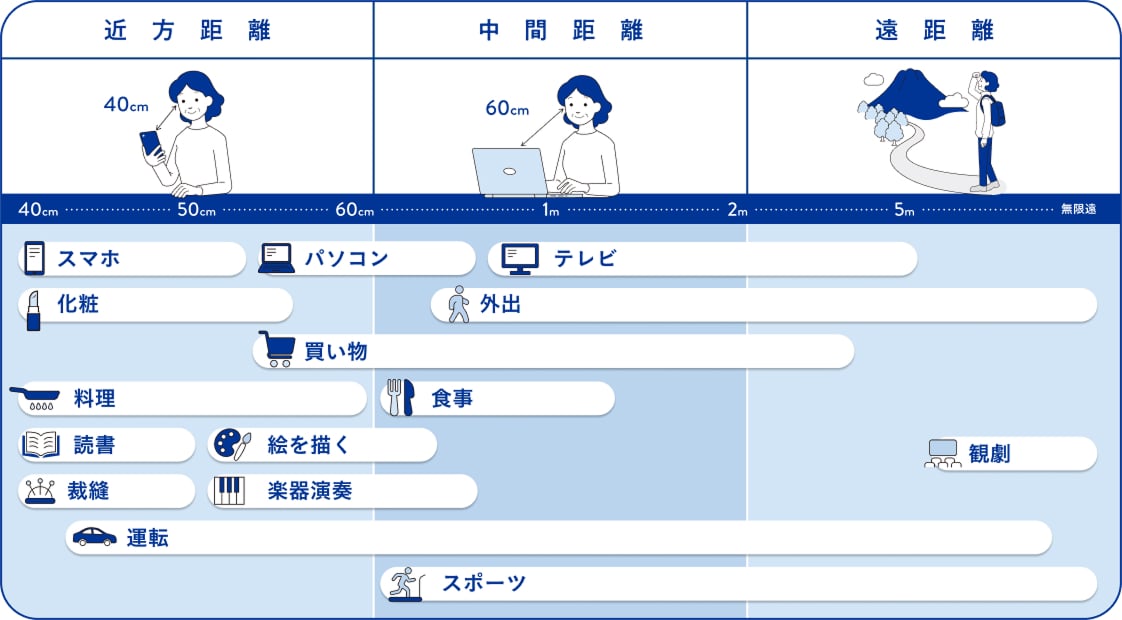Click the スポーツ label
The width and height of the screenshot is (1122, 620).
coord(484,583)
